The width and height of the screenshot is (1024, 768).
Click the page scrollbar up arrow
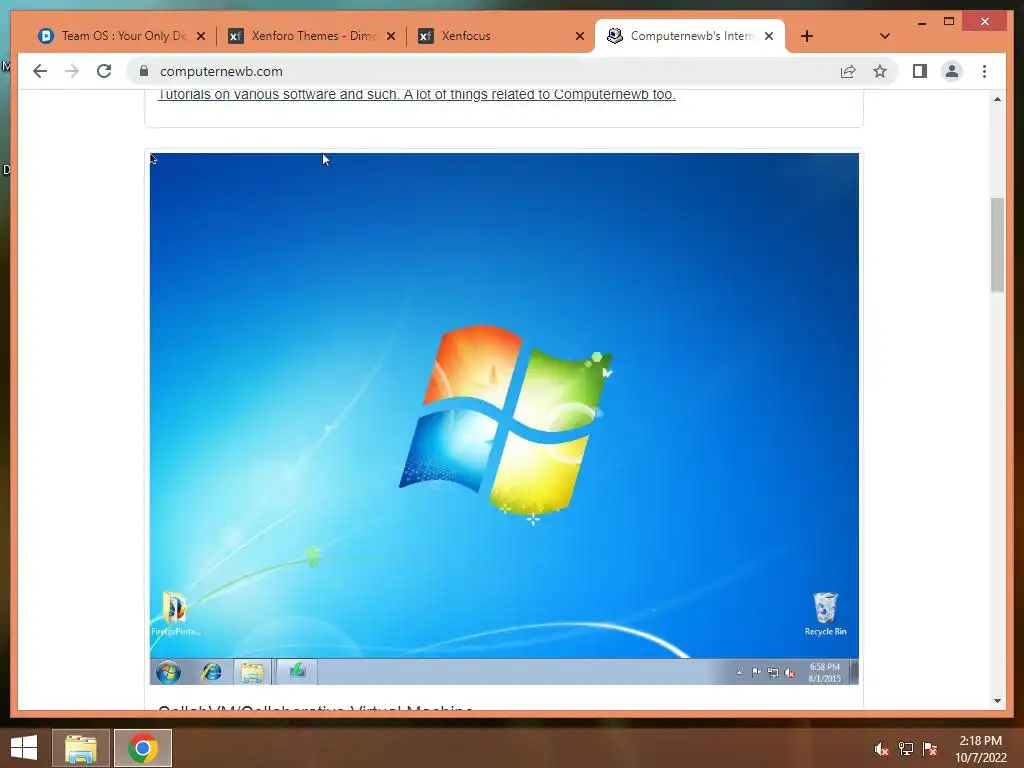click(x=997, y=99)
